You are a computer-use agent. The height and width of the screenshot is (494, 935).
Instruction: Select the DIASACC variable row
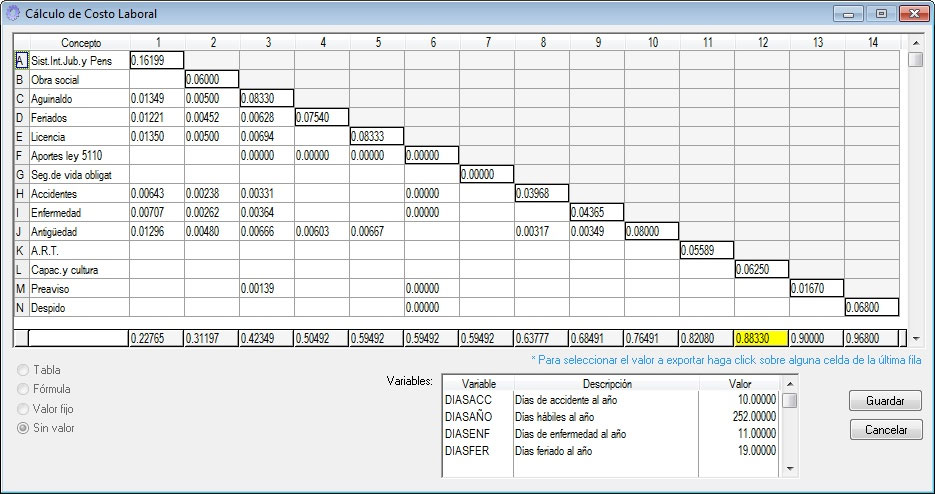475,400
